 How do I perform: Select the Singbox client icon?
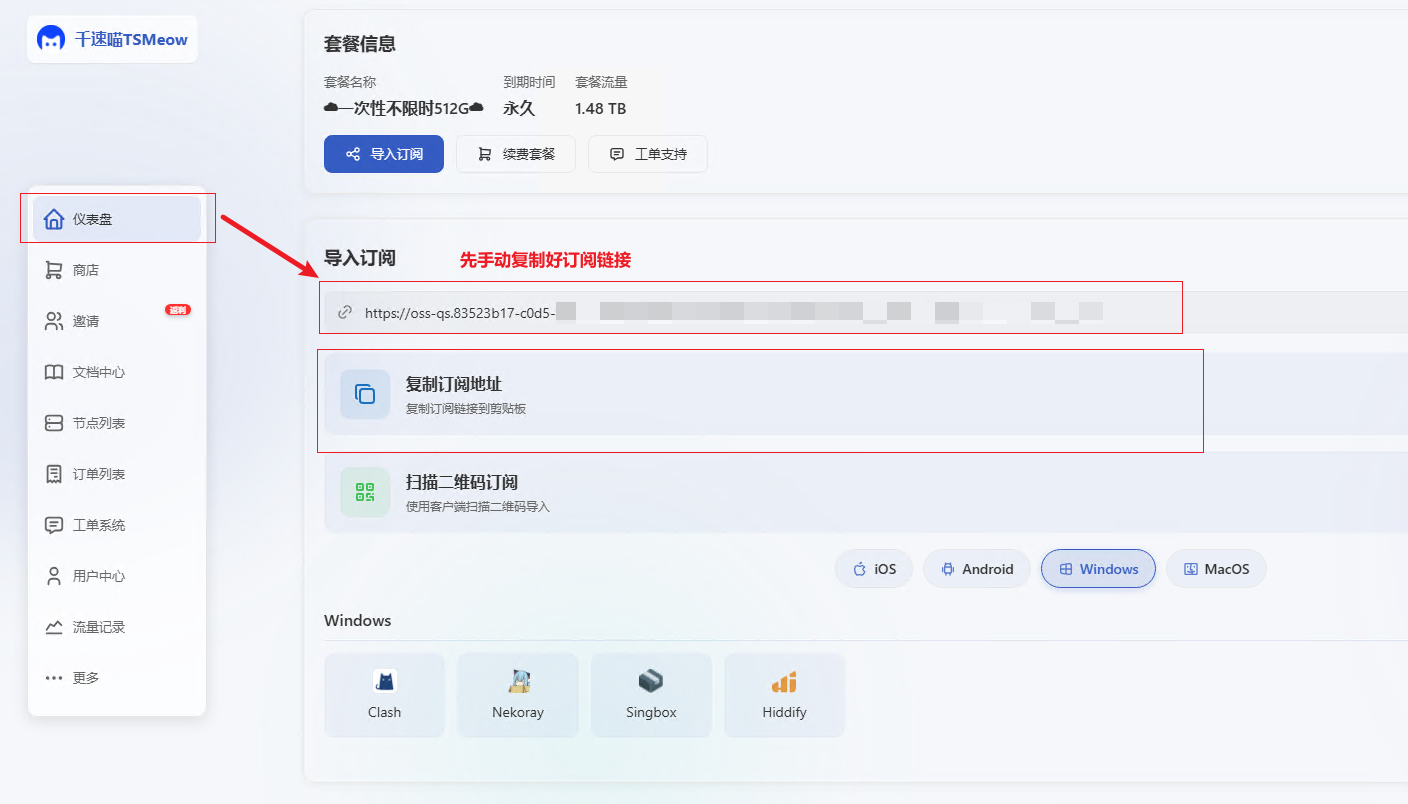[651, 682]
